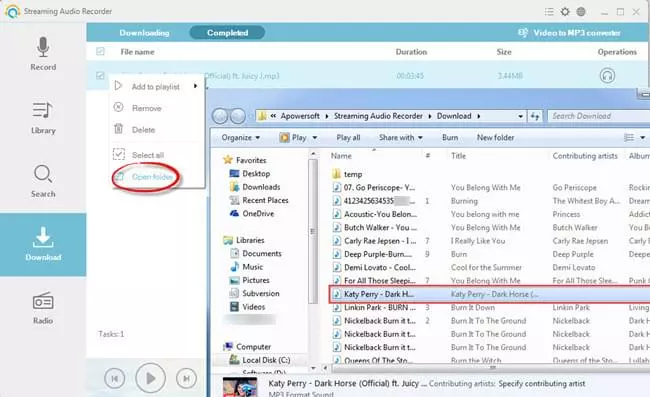Open the Video to MP3 converter
This screenshot has height=397, width=650.
click(x=570, y=33)
